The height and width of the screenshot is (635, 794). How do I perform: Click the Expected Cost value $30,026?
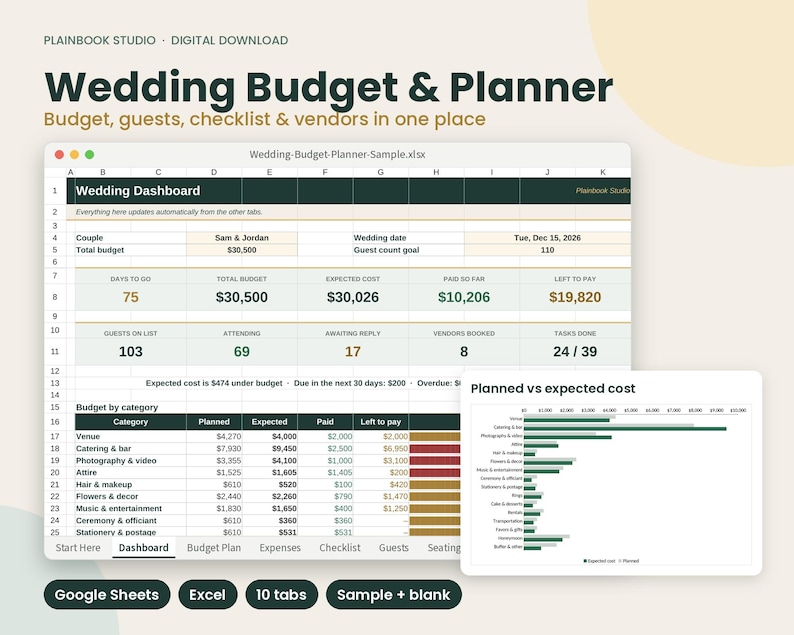point(353,297)
